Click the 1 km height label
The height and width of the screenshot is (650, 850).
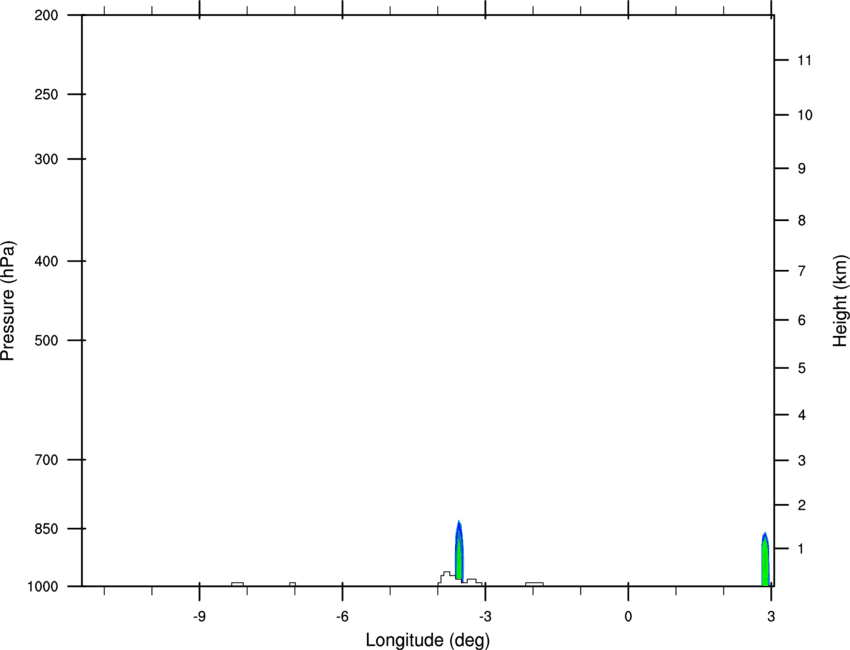[x=802, y=549]
